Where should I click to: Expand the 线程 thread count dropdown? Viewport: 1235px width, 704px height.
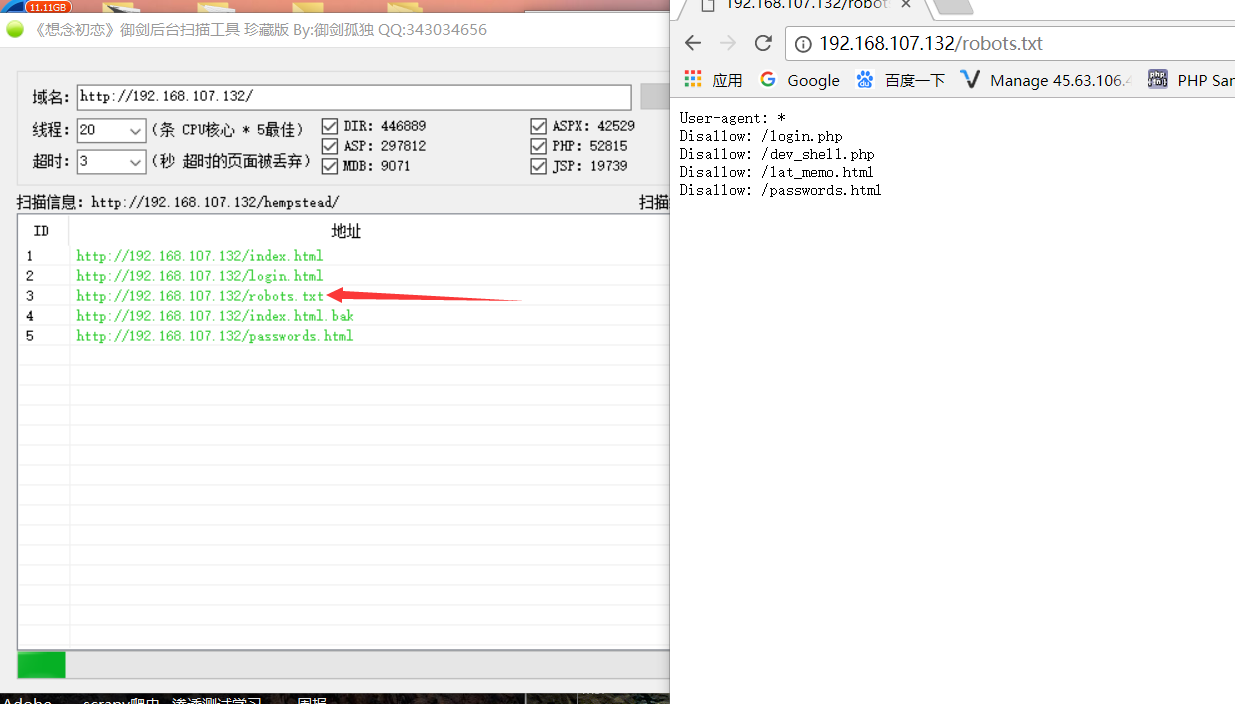pyautogui.click(x=136, y=130)
